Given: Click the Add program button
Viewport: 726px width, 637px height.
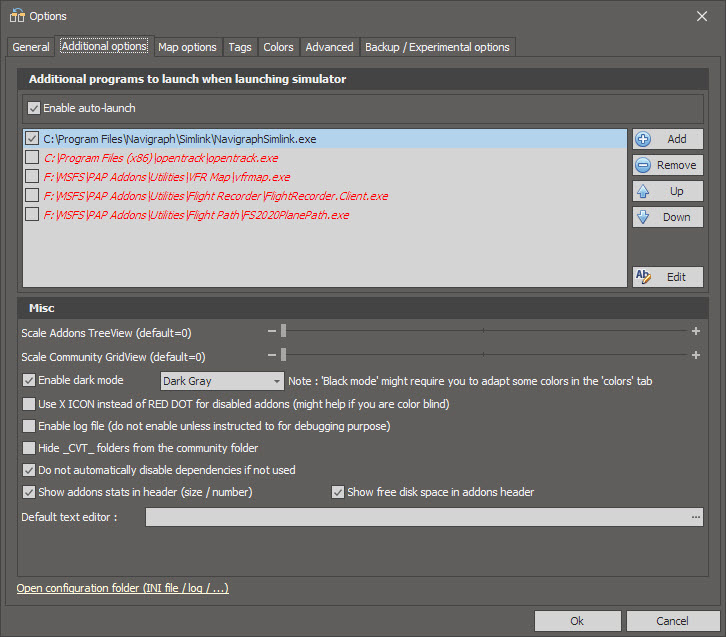Looking at the screenshot, I should [x=667, y=139].
